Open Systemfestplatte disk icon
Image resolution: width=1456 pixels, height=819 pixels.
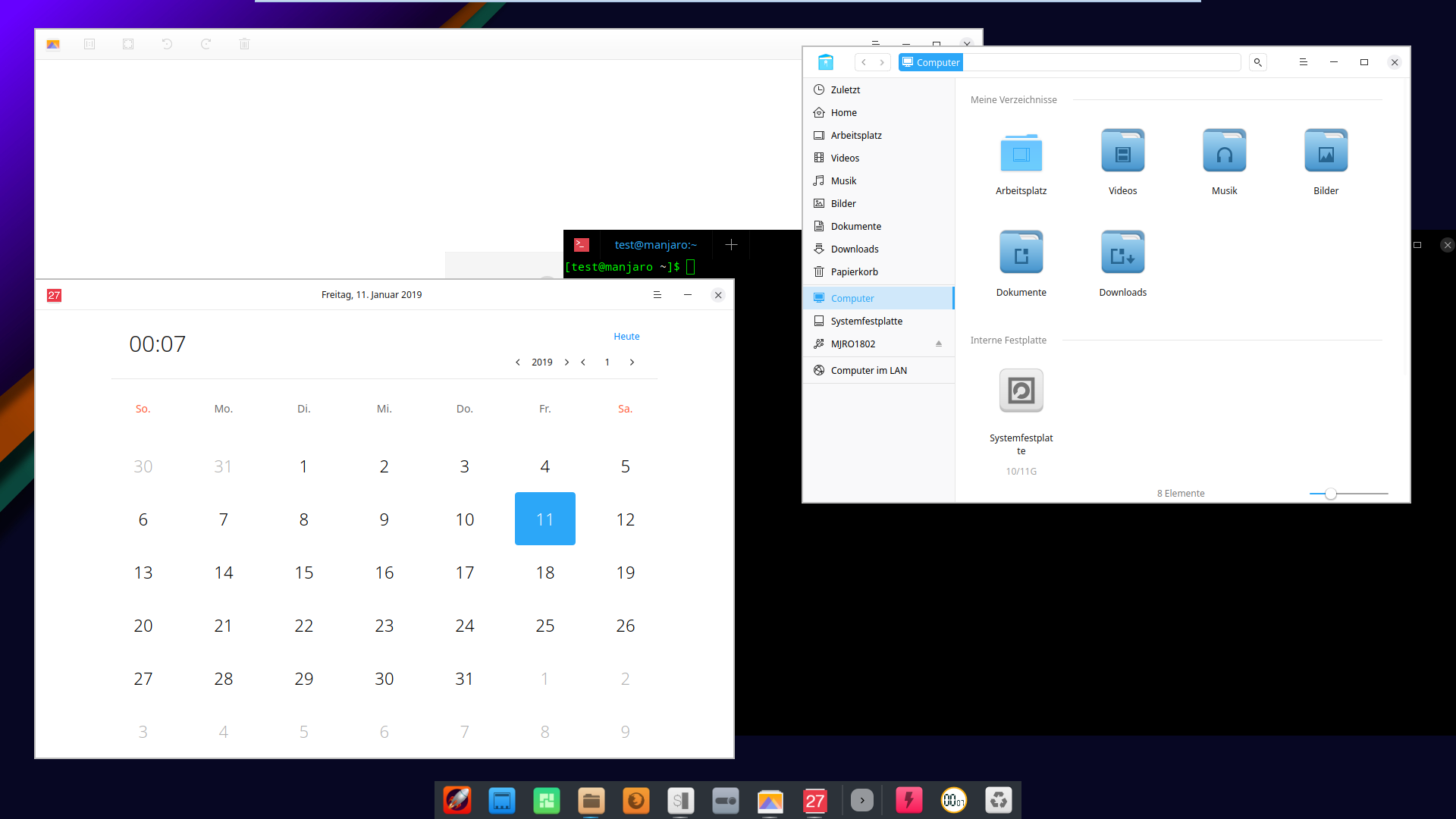click(x=1021, y=391)
